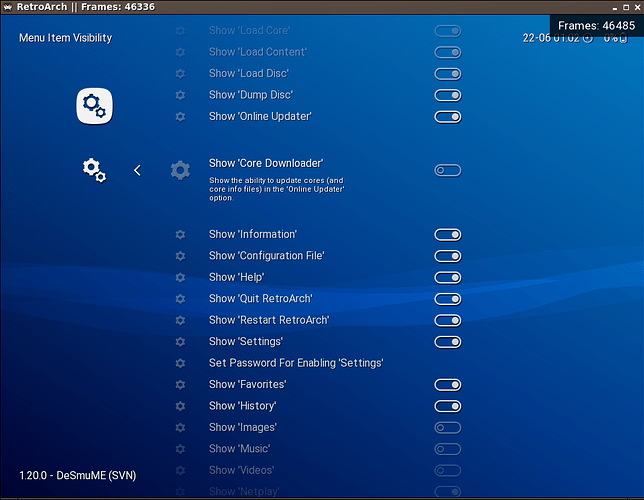Select the Show 'Online Updater' label
Screen dimensions: 644x500
260,117
